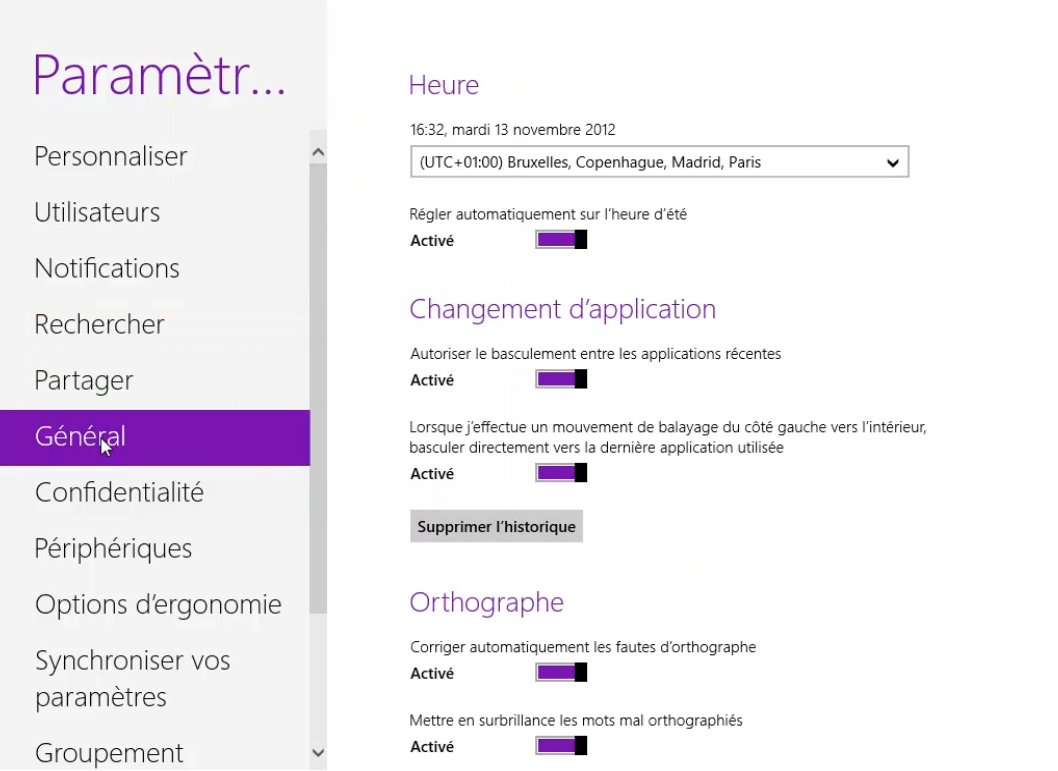
Task: Click the sidebar scroll down arrow
Action: [318, 753]
